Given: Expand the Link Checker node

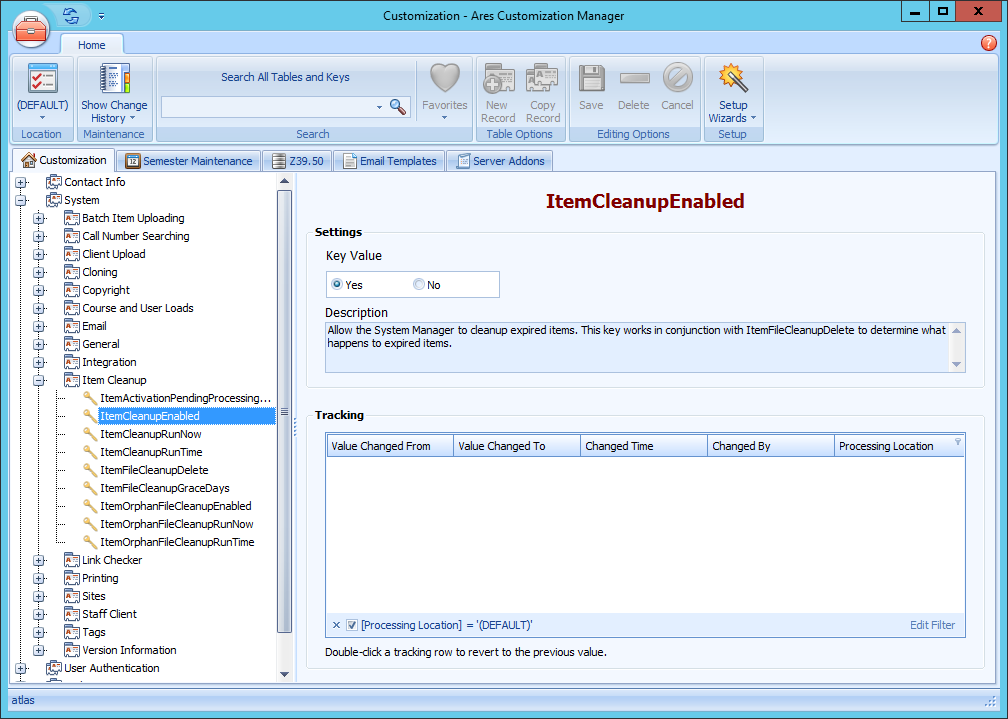Looking at the screenshot, I should click(x=39, y=560).
